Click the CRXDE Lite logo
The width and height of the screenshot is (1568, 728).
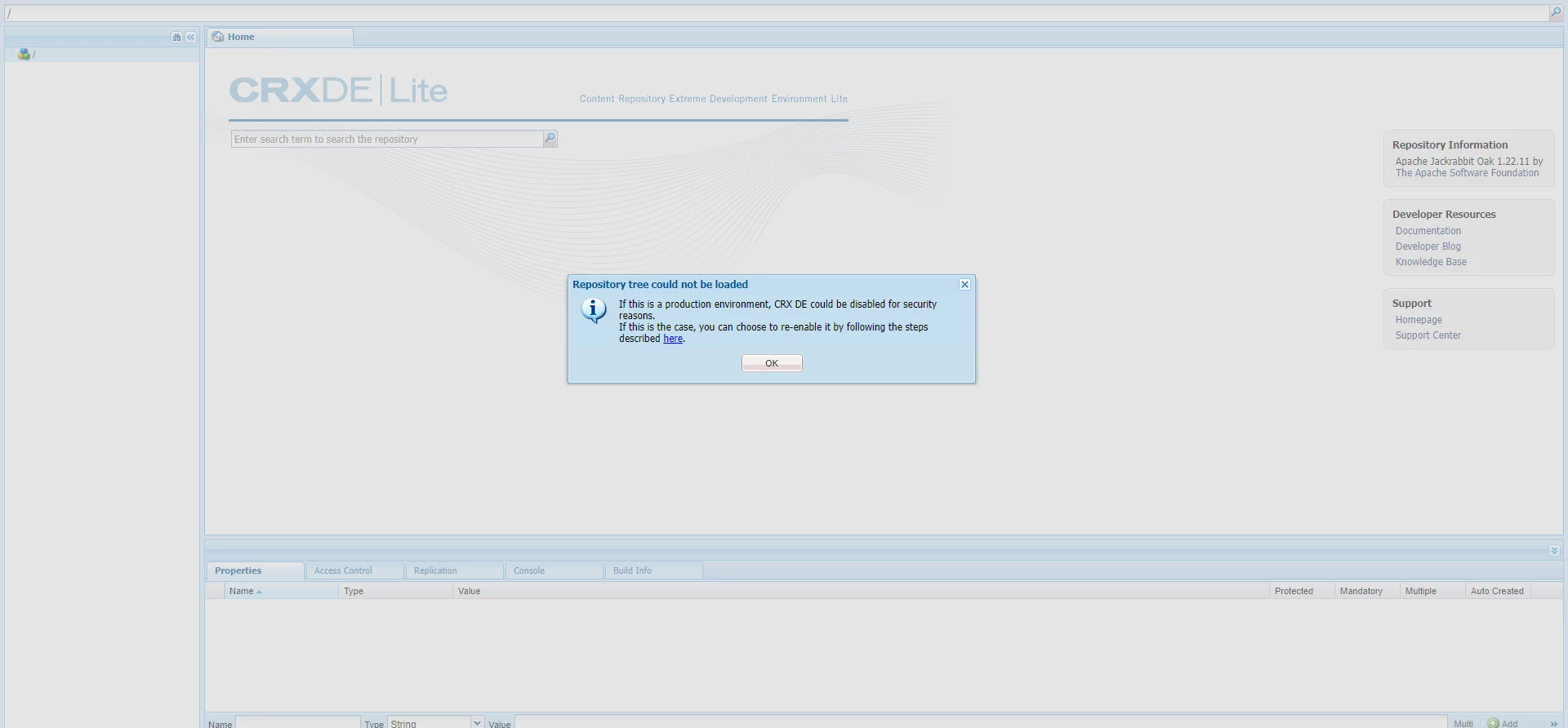[338, 90]
